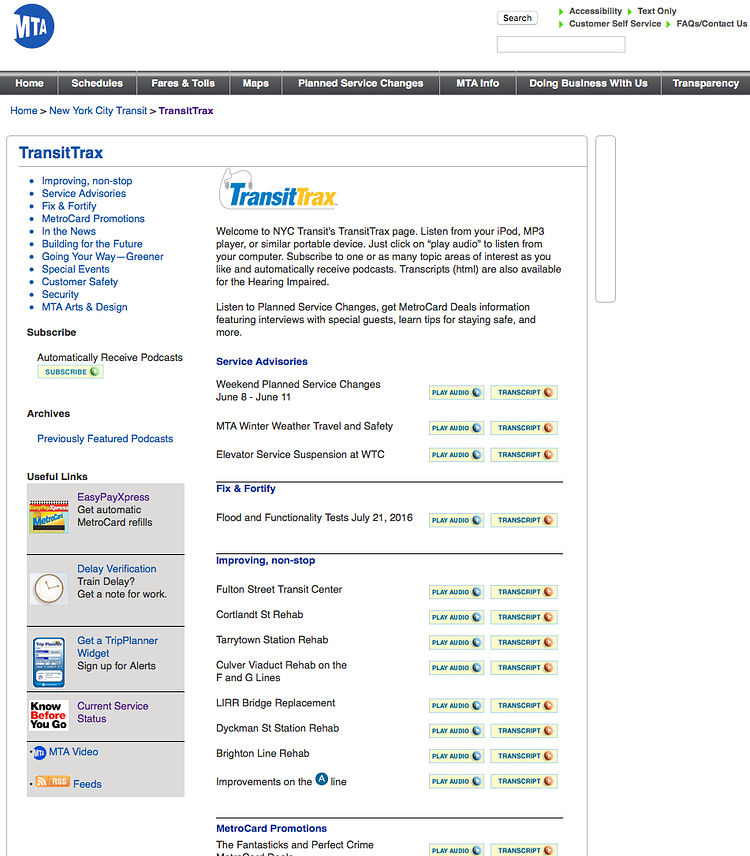The image size is (750, 856).
Task: Play audio for Weekend Planned Service Changes
Action: point(456,393)
